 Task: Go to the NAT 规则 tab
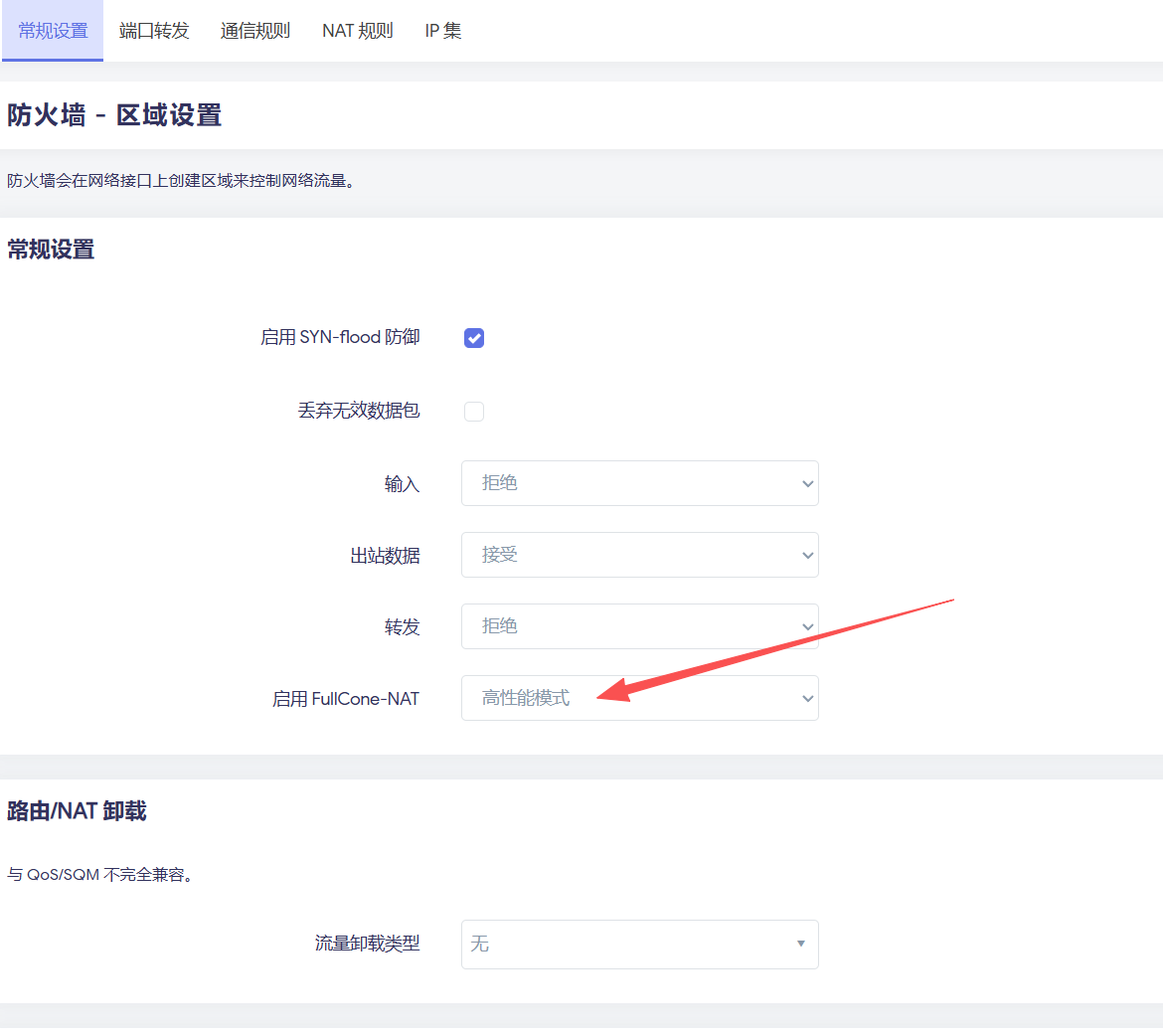(x=358, y=31)
